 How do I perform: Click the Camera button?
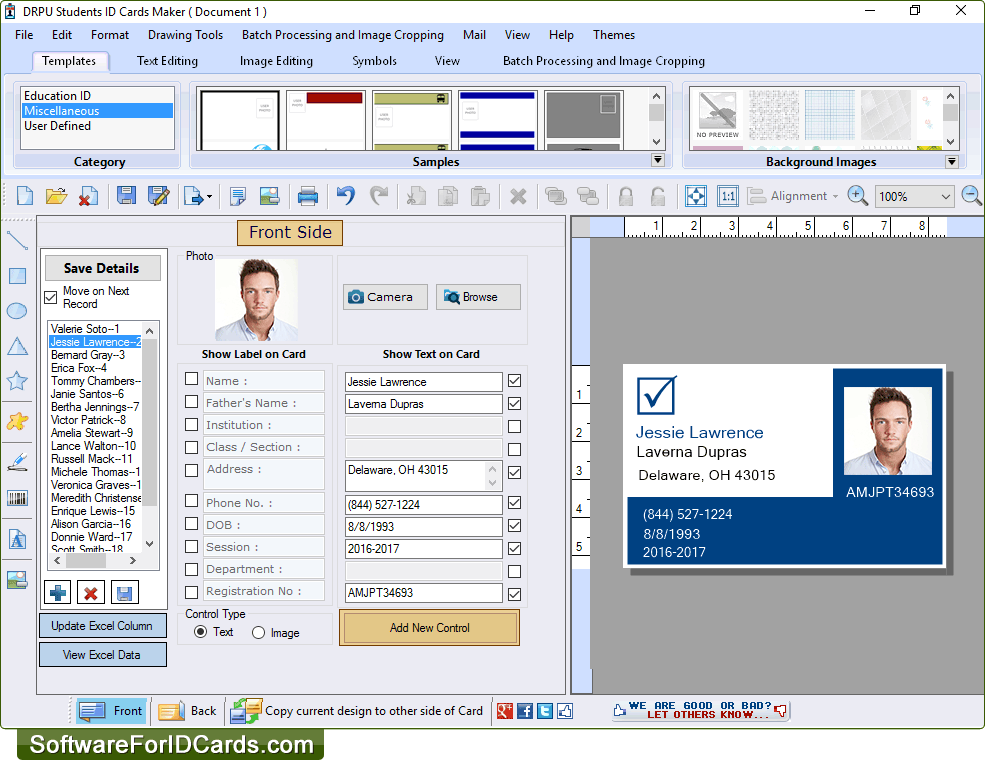(x=385, y=297)
